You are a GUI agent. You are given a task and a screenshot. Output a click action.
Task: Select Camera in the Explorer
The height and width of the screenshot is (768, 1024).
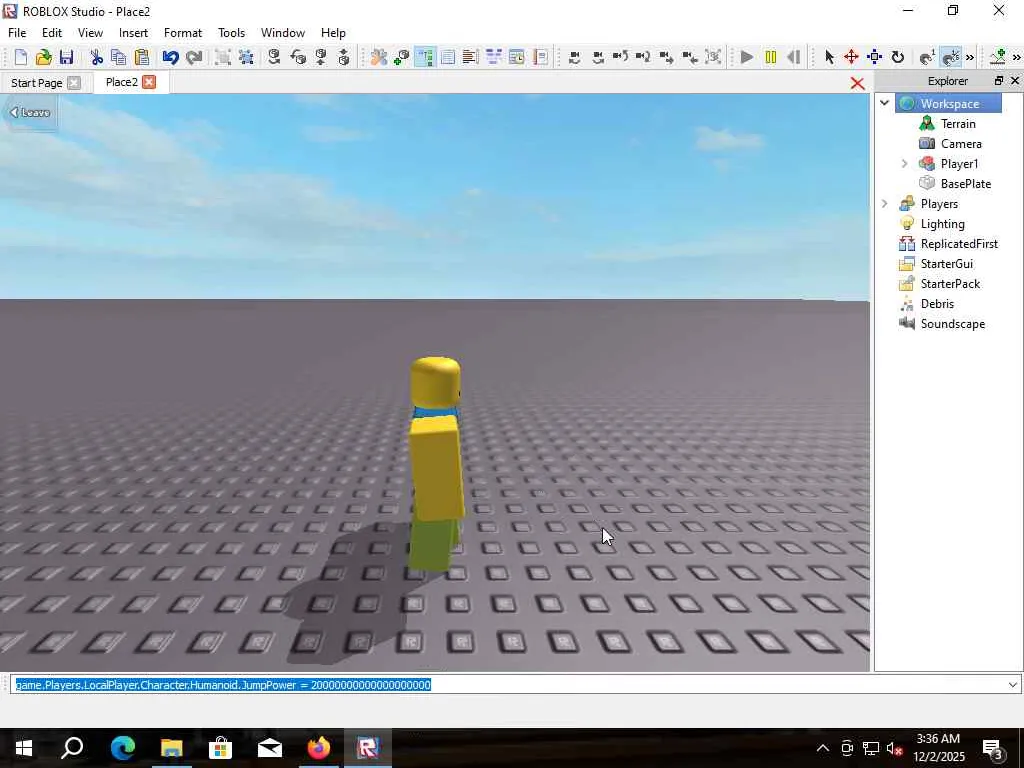961,144
